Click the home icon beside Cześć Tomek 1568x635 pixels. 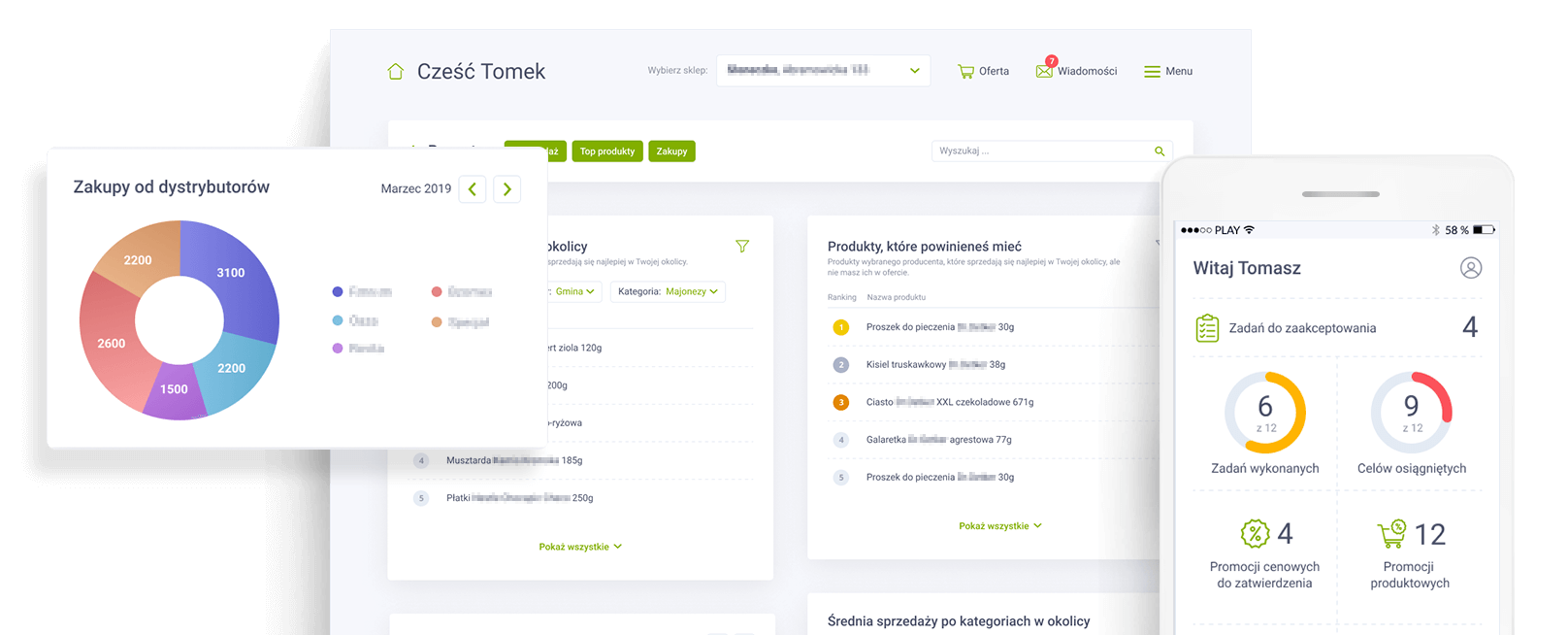pyautogui.click(x=395, y=72)
